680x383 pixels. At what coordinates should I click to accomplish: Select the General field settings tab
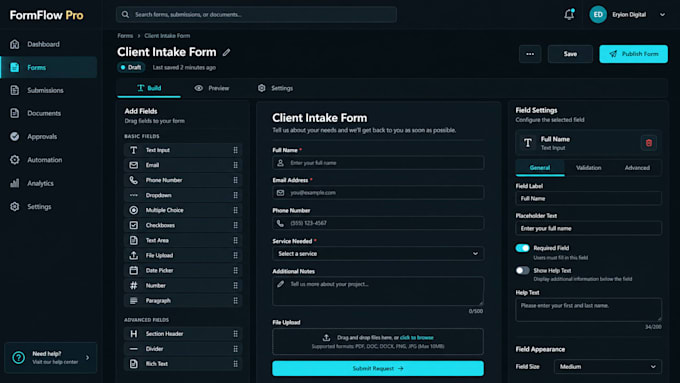540,167
